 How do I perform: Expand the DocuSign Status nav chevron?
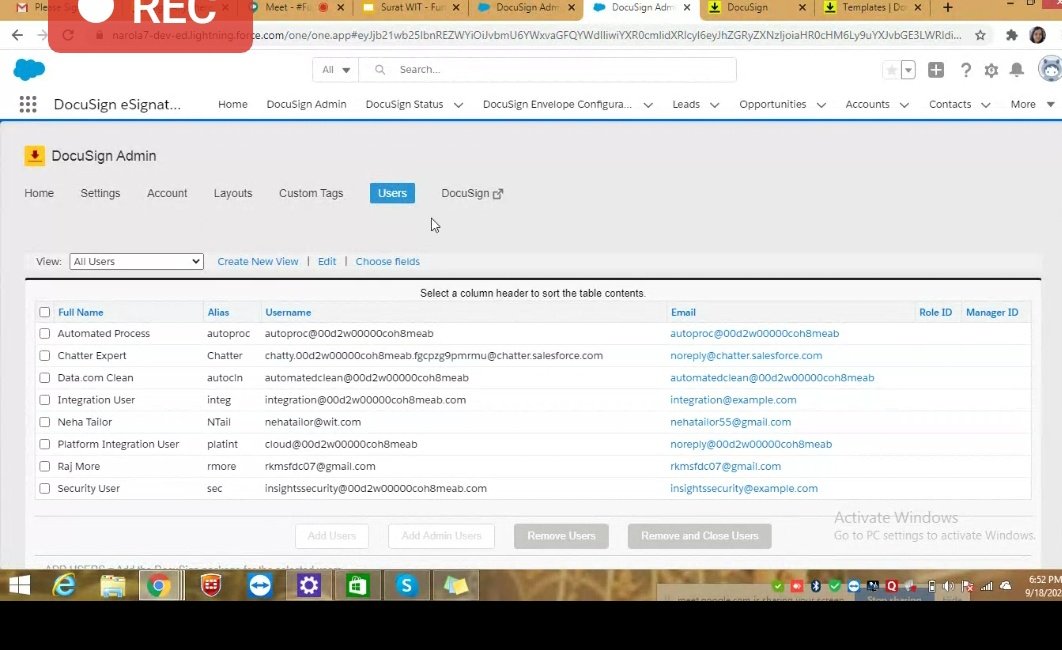(459, 105)
